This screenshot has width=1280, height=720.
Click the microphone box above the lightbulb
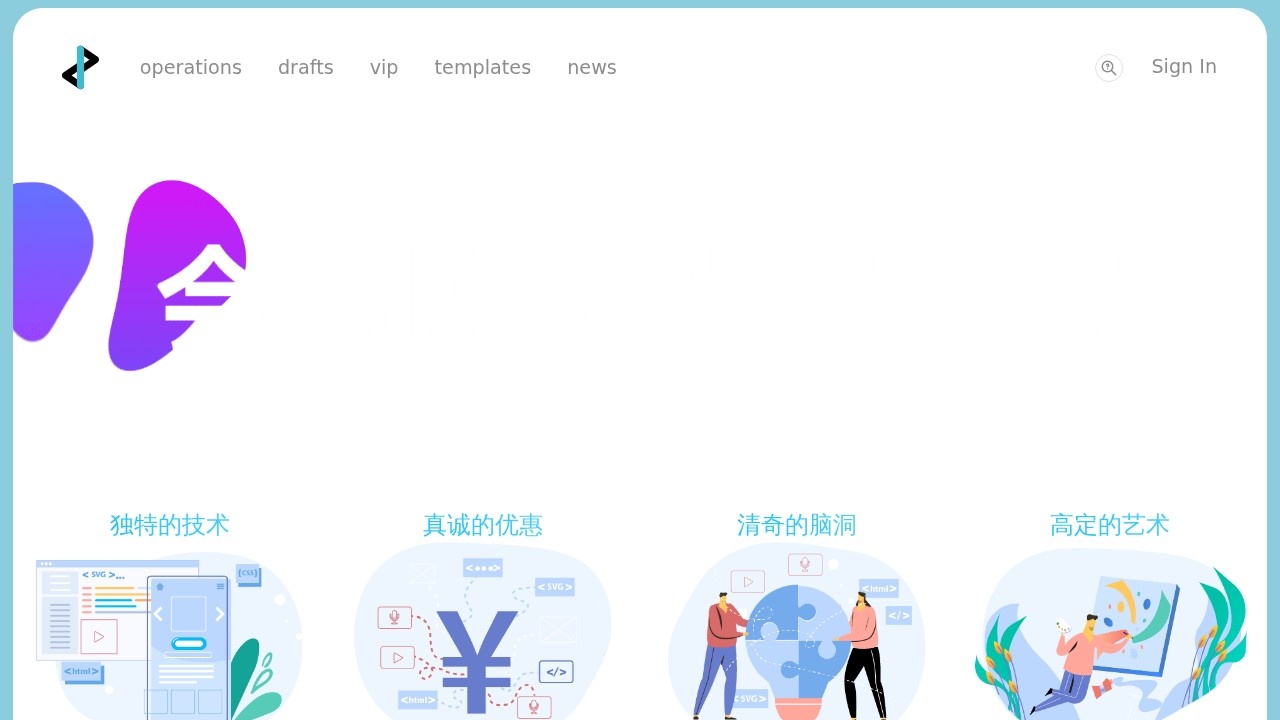805,565
